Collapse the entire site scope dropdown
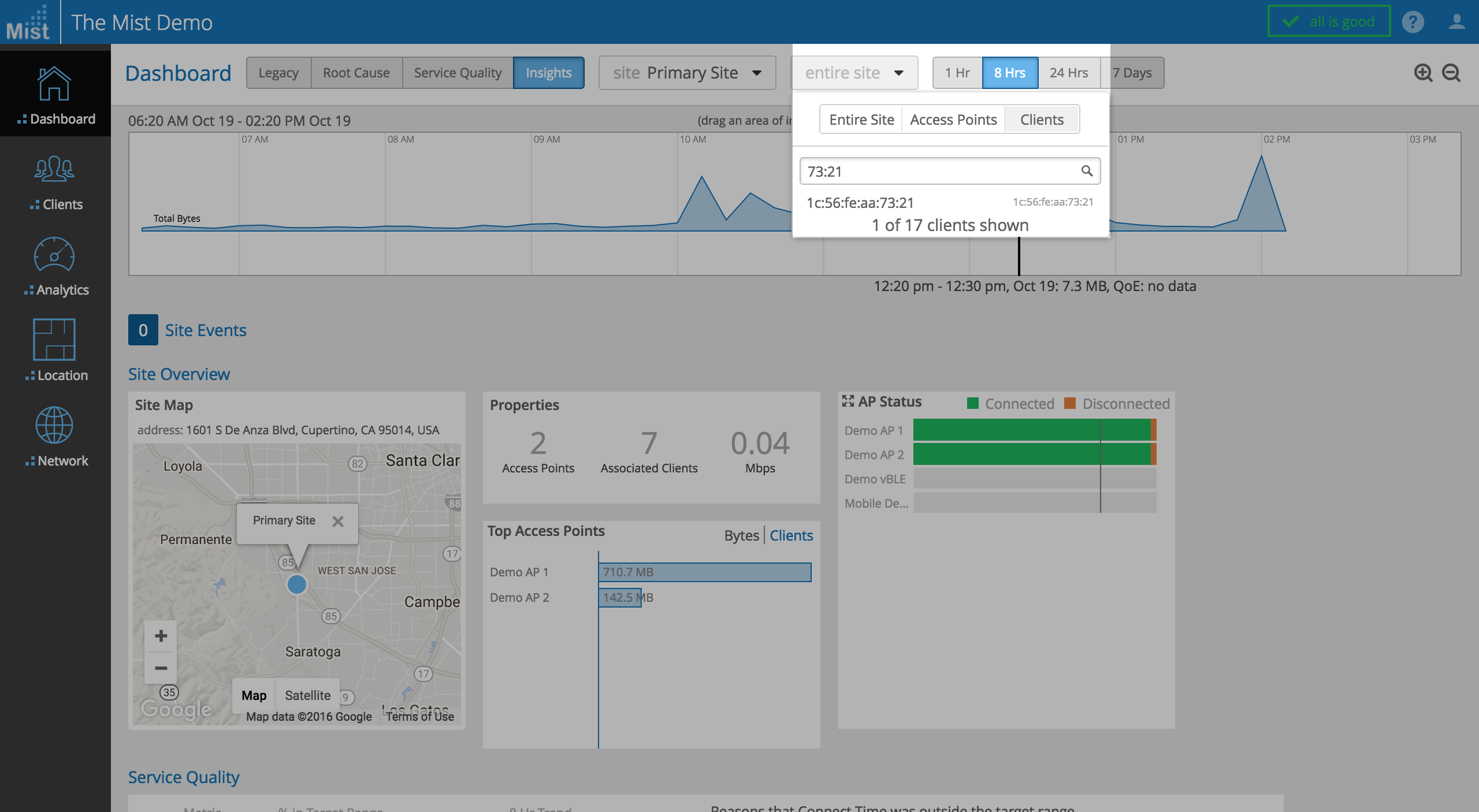Screen dimensions: 1479x812 click(x=854, y=73)
